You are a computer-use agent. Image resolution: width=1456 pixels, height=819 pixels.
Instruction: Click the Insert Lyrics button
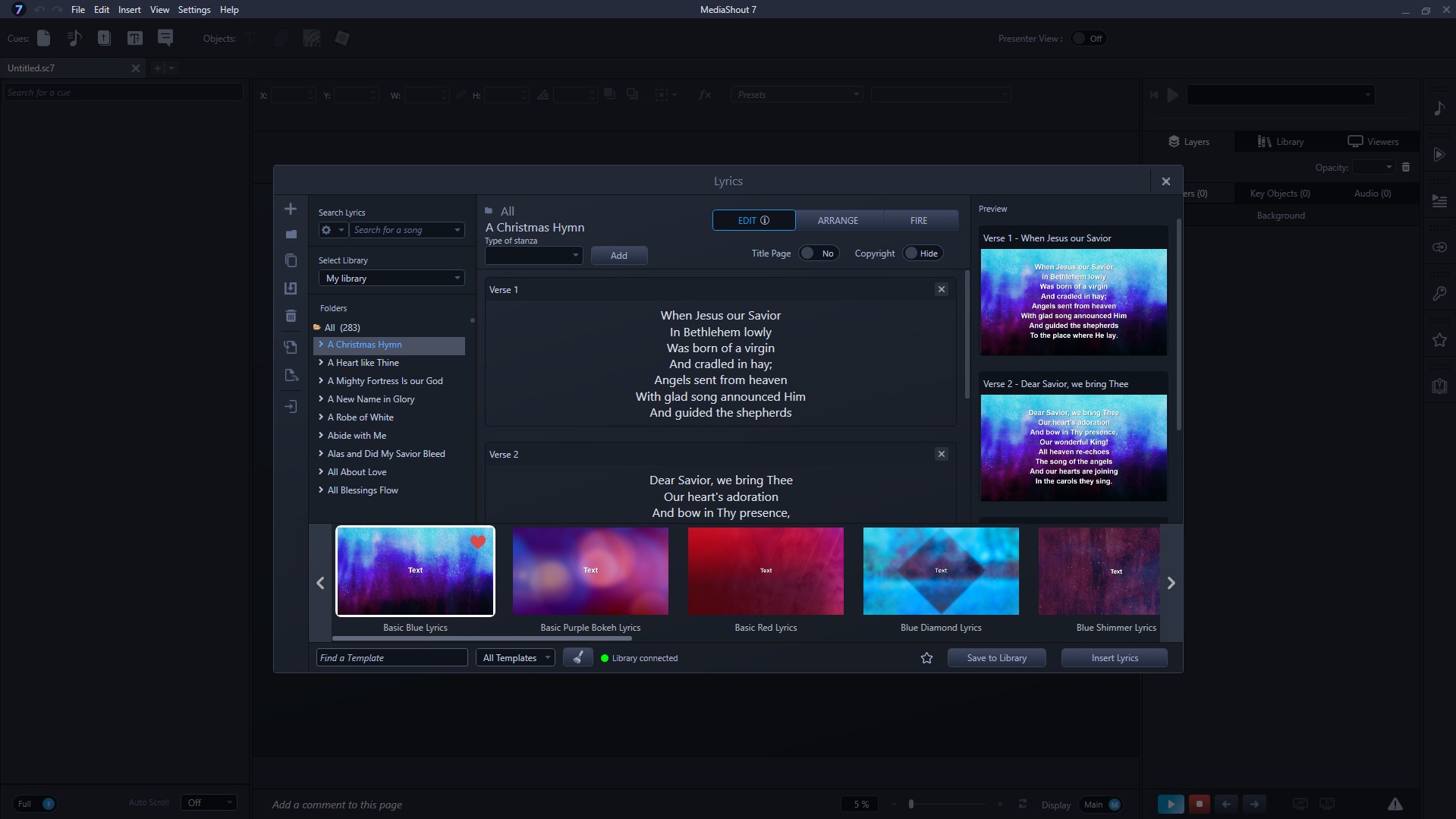click(1114, 658)
